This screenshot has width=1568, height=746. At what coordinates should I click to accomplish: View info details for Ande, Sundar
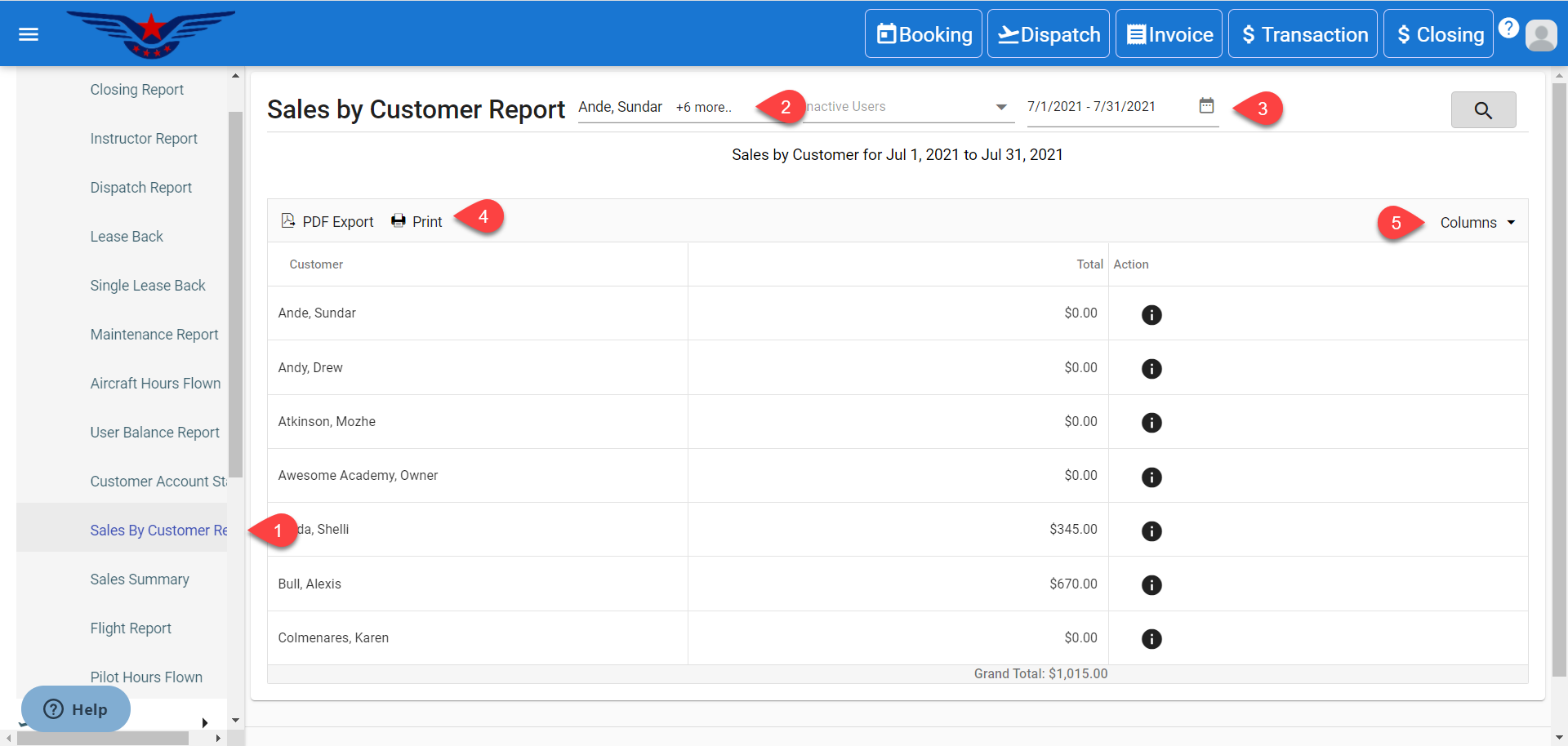[x=1151, y=315]
